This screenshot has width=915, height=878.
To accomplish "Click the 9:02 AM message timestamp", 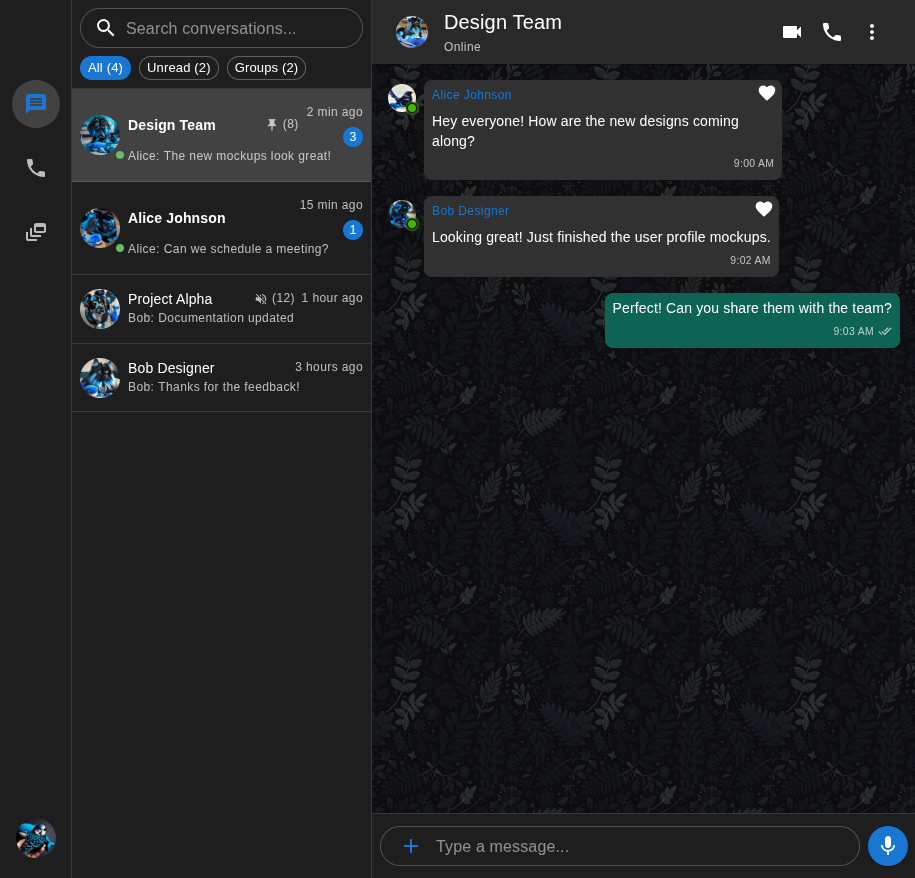I will [x=750, y=260].
